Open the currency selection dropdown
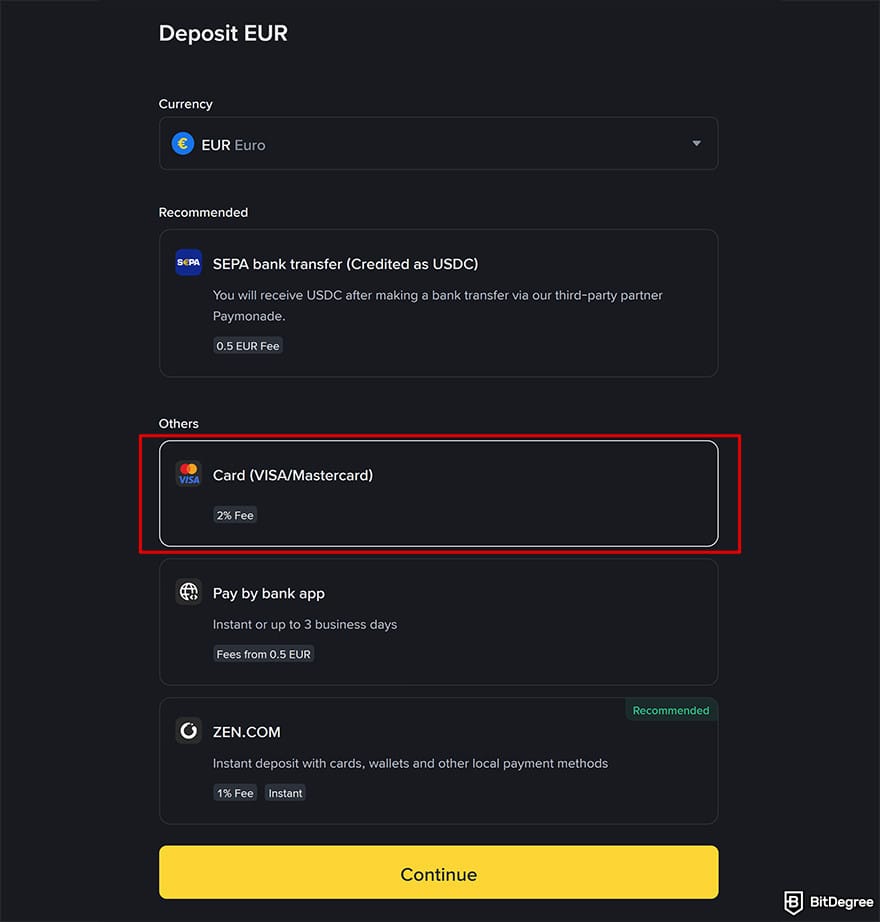880x922 pixels. click(x=439, y=143)
